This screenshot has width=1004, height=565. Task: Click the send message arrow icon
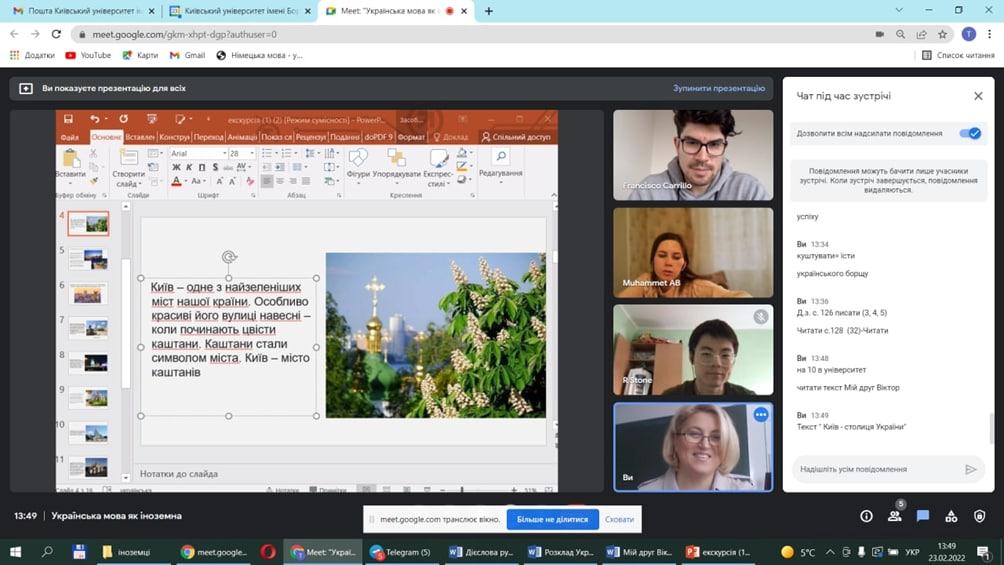click(x=970, y=469)
